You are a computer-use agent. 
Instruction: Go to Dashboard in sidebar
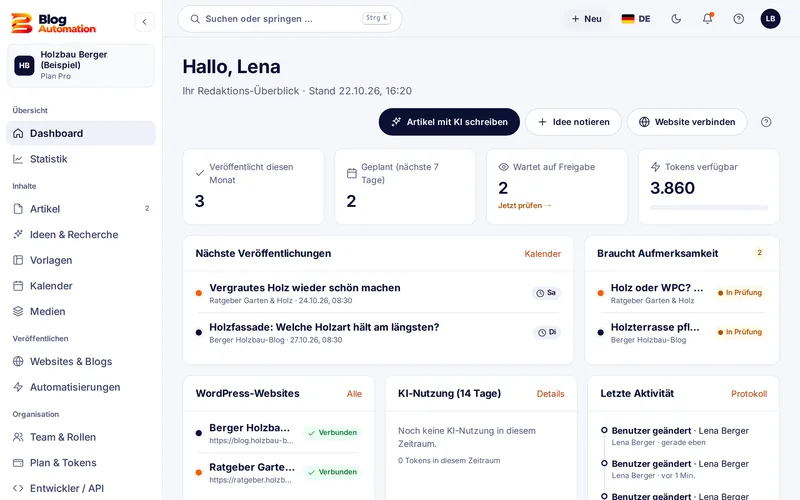(x=81, y=133)
